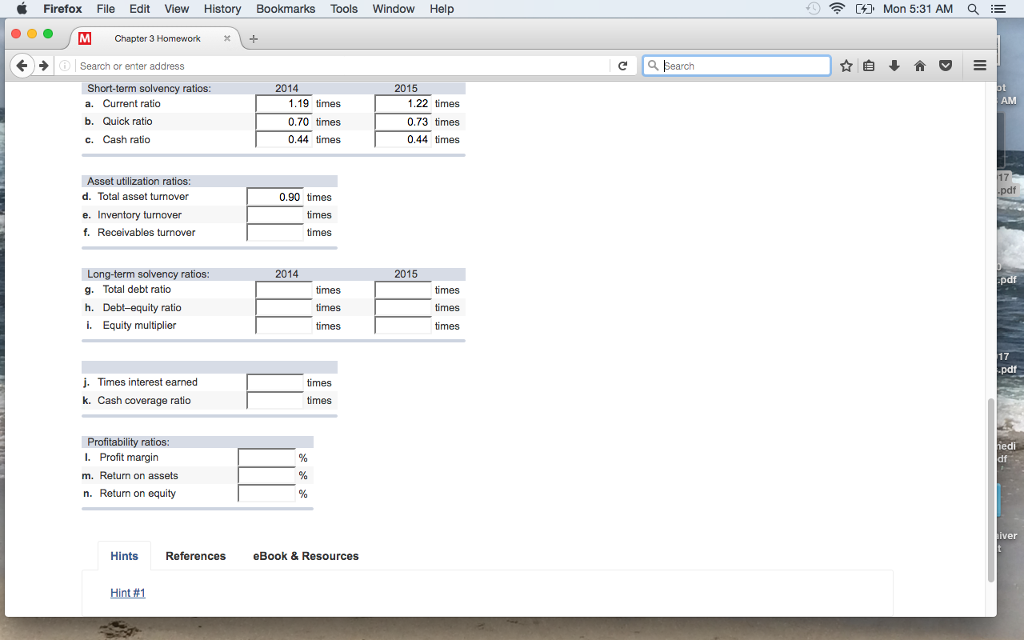Open the Firefox application menu

click(x=63, y=9)
